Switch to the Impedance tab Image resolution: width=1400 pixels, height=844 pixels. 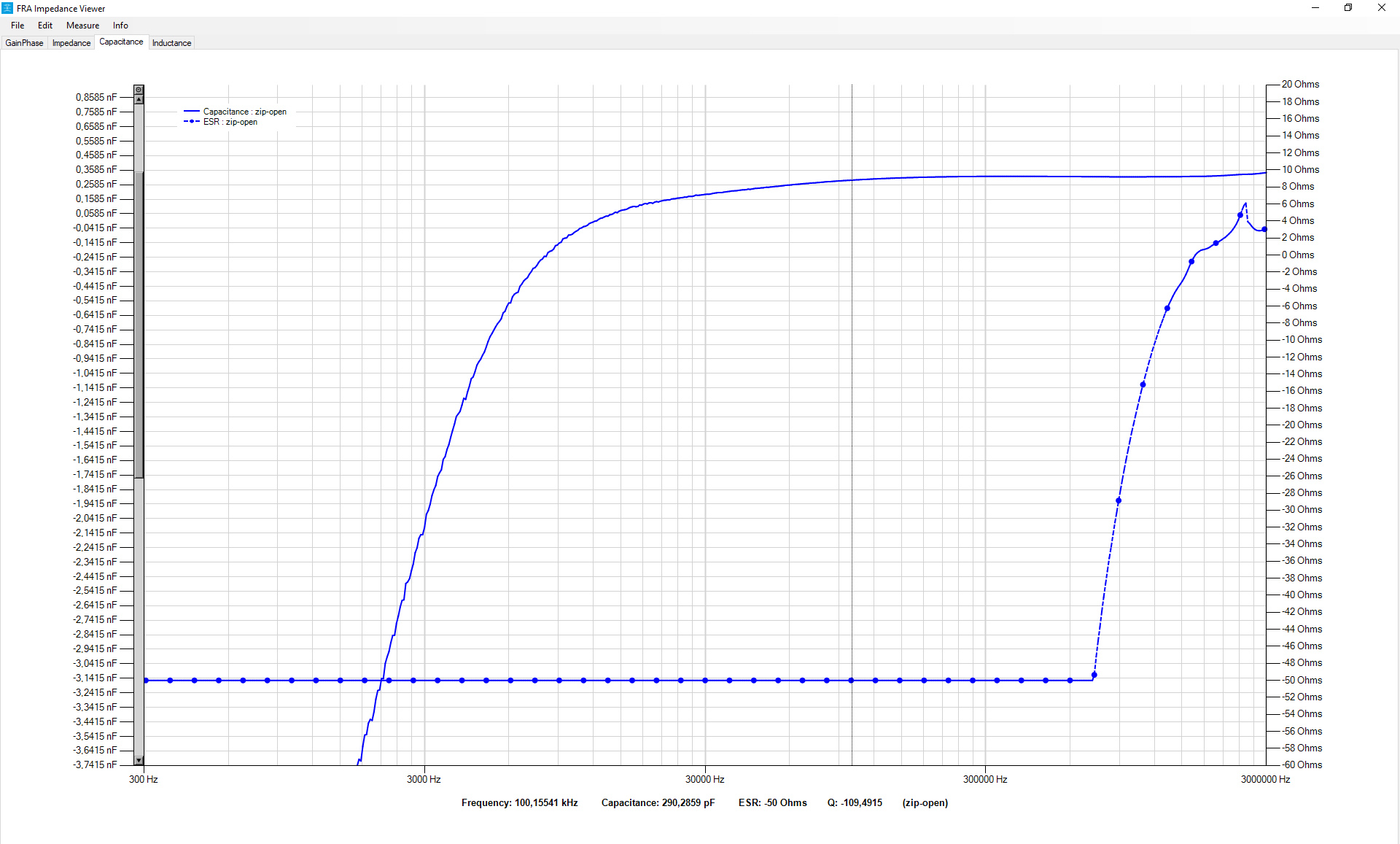point(71,43)
